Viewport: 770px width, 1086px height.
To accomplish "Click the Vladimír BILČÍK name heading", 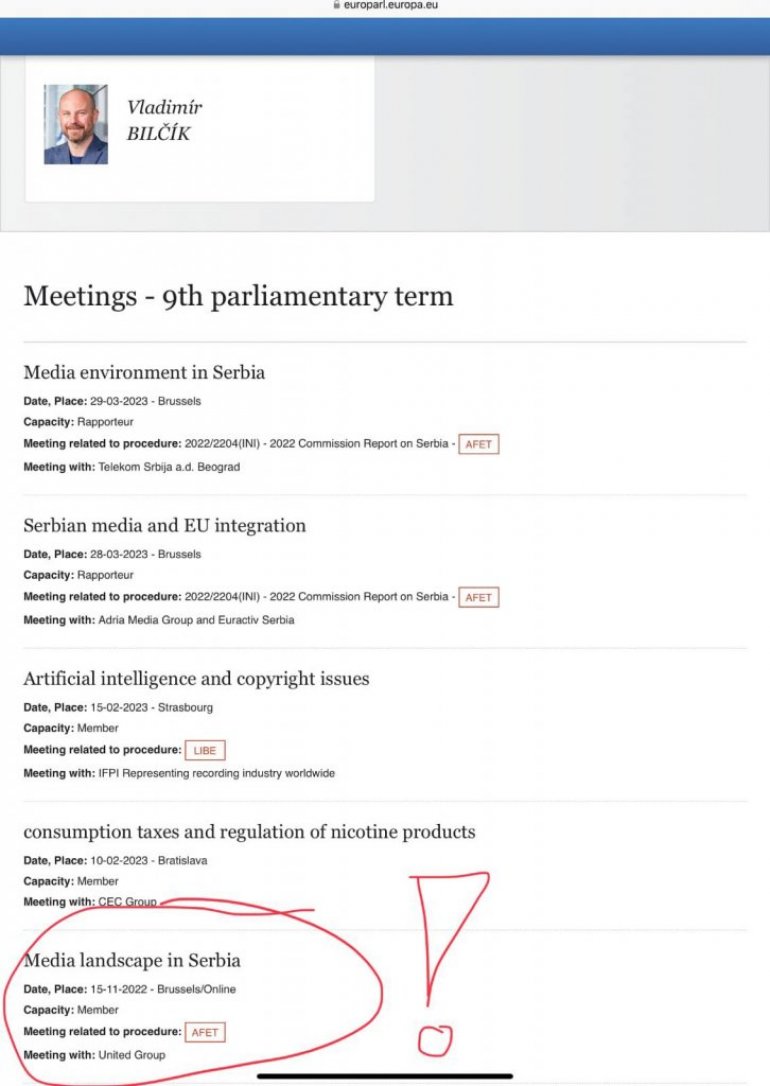I will click(164, 120).
